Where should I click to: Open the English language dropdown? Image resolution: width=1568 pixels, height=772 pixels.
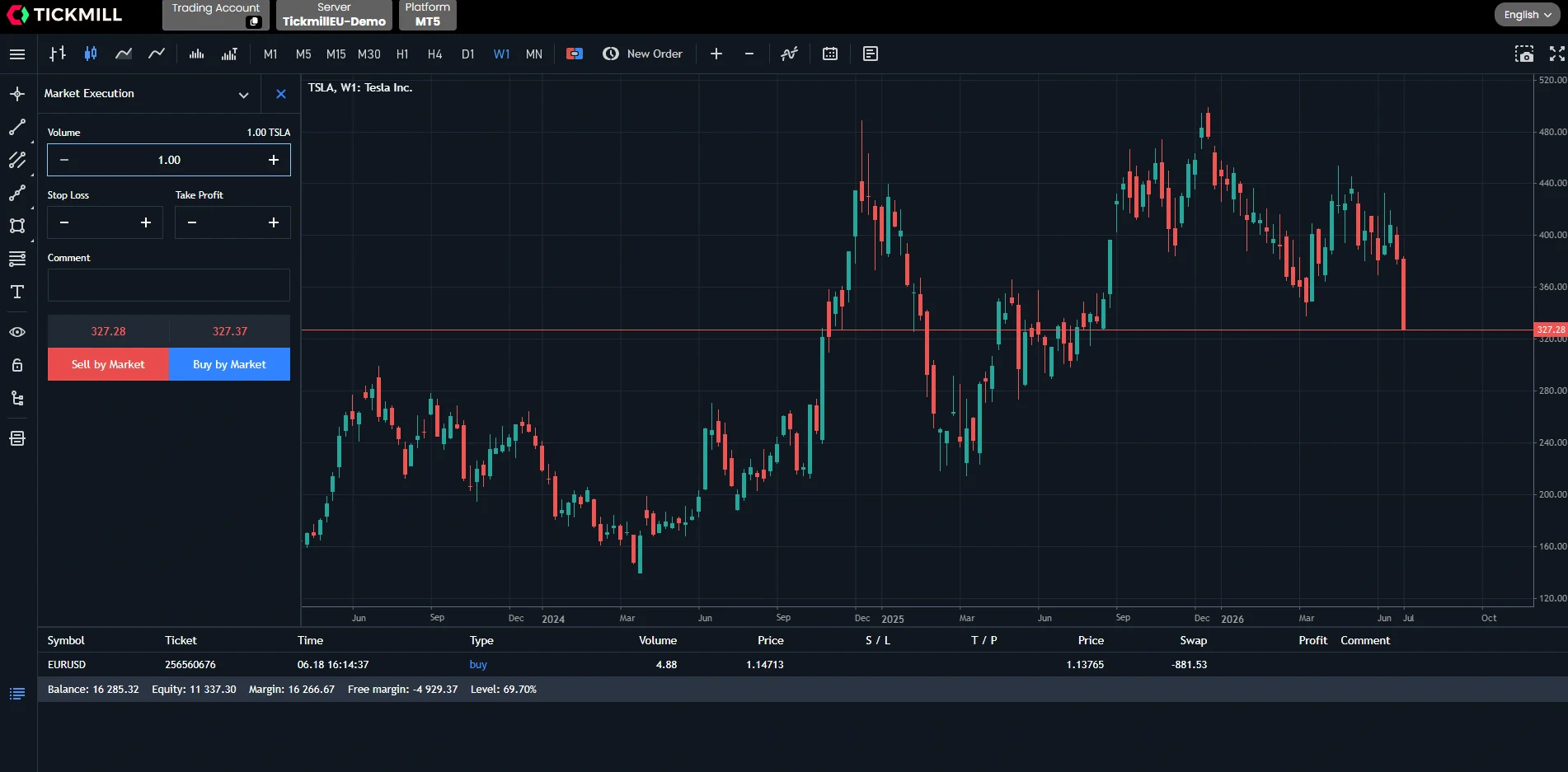click(1527, 15)
